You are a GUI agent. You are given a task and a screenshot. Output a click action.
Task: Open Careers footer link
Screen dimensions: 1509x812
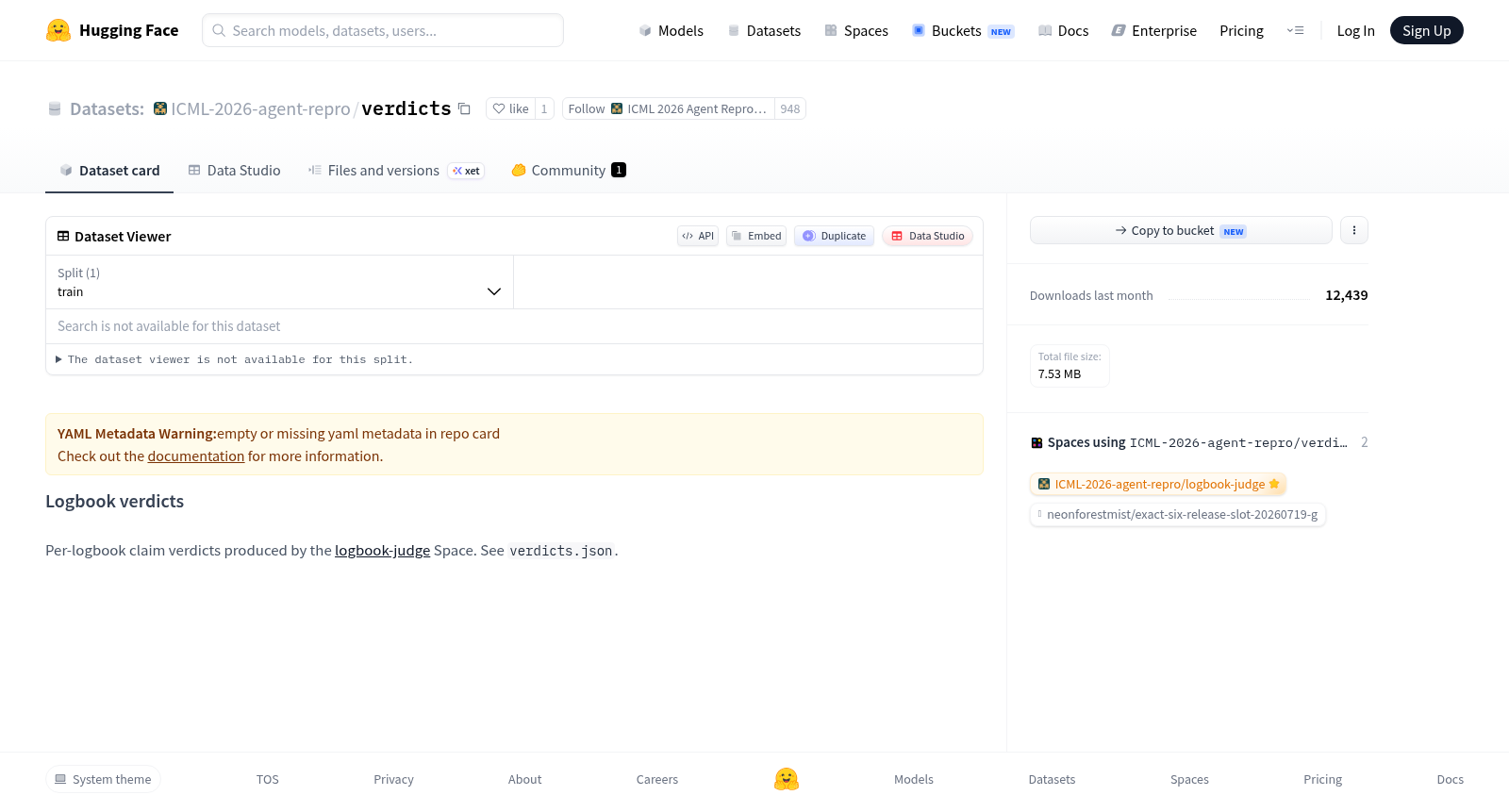click(x=657, y=779)
